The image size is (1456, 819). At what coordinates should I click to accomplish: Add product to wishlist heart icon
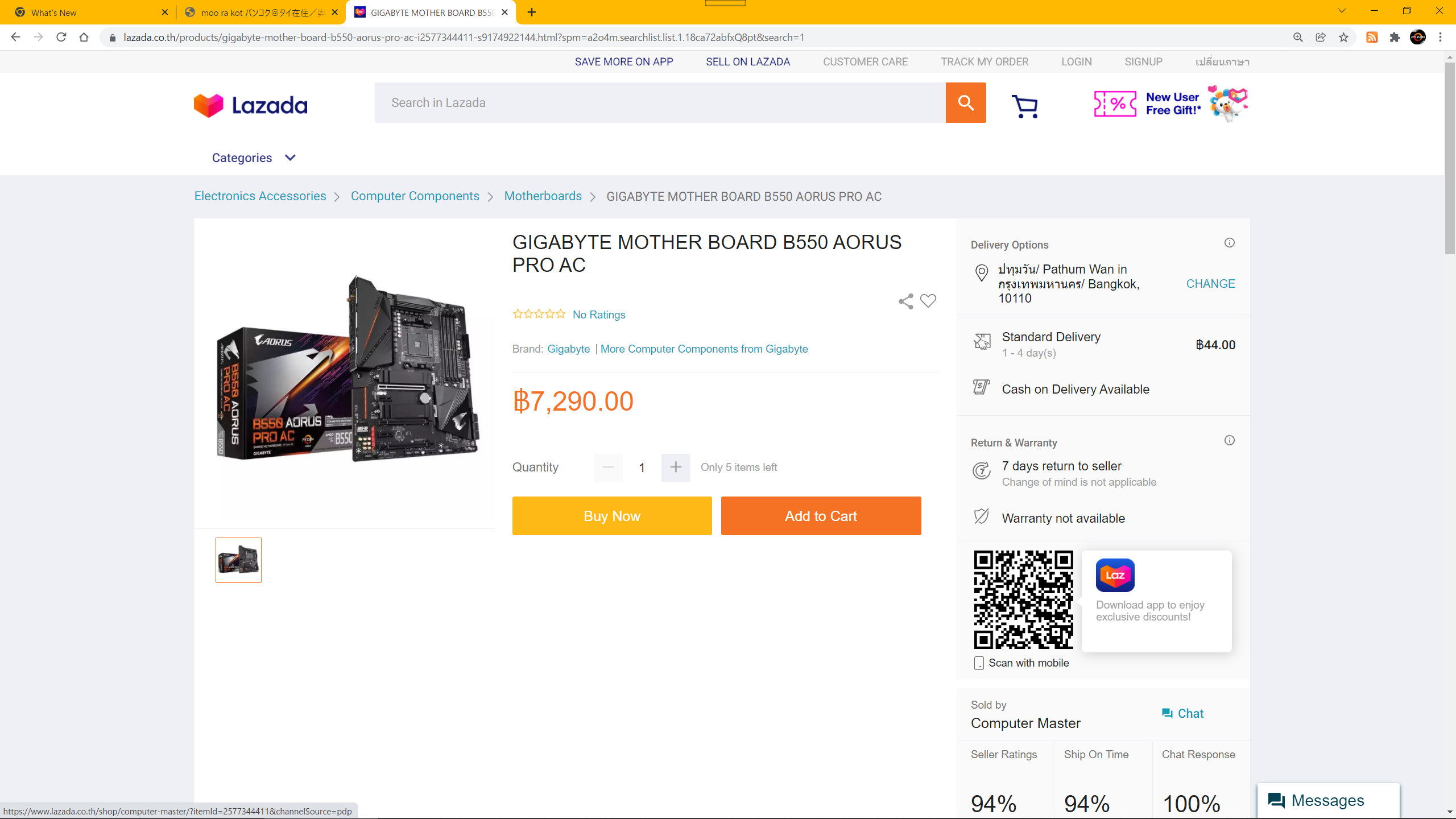coord(928,301)
